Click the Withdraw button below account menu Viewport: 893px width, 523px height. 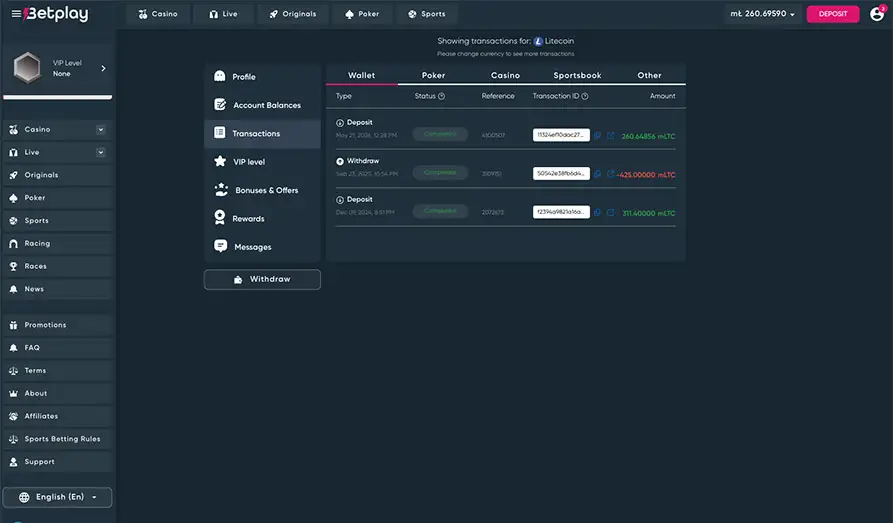(263, 279)
